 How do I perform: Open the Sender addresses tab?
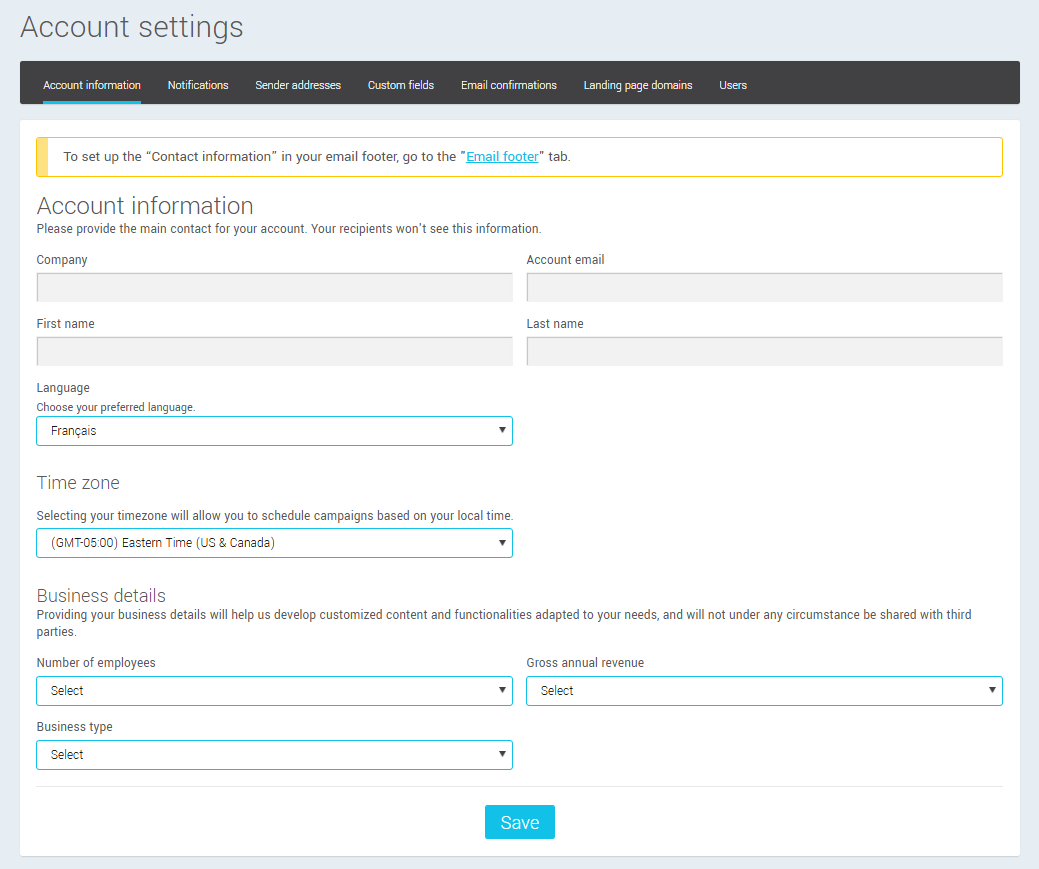[298, 85]
